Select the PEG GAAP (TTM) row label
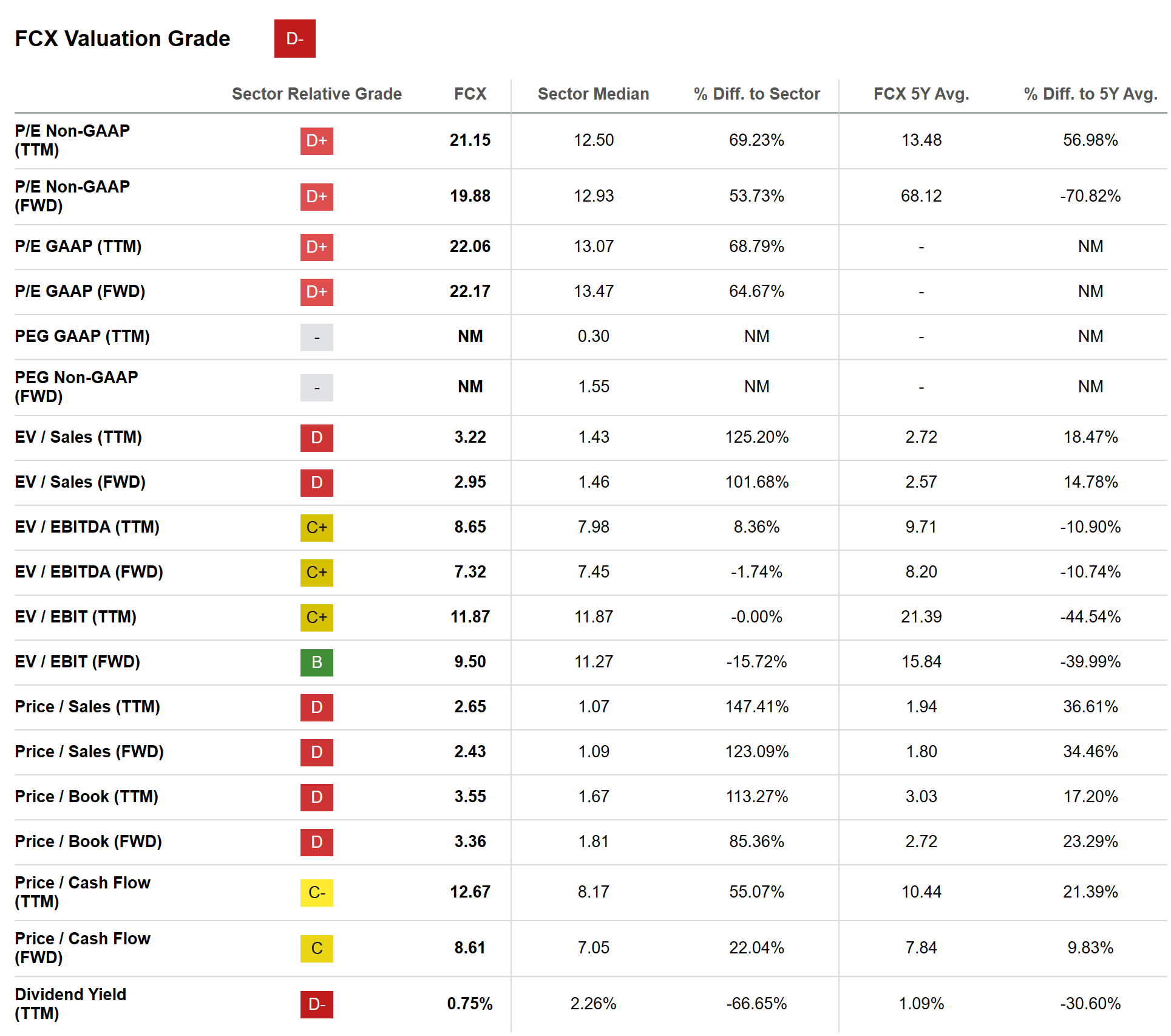Image resolution: width=1171 pixels, height=1036 pixels. coord(82,336)
